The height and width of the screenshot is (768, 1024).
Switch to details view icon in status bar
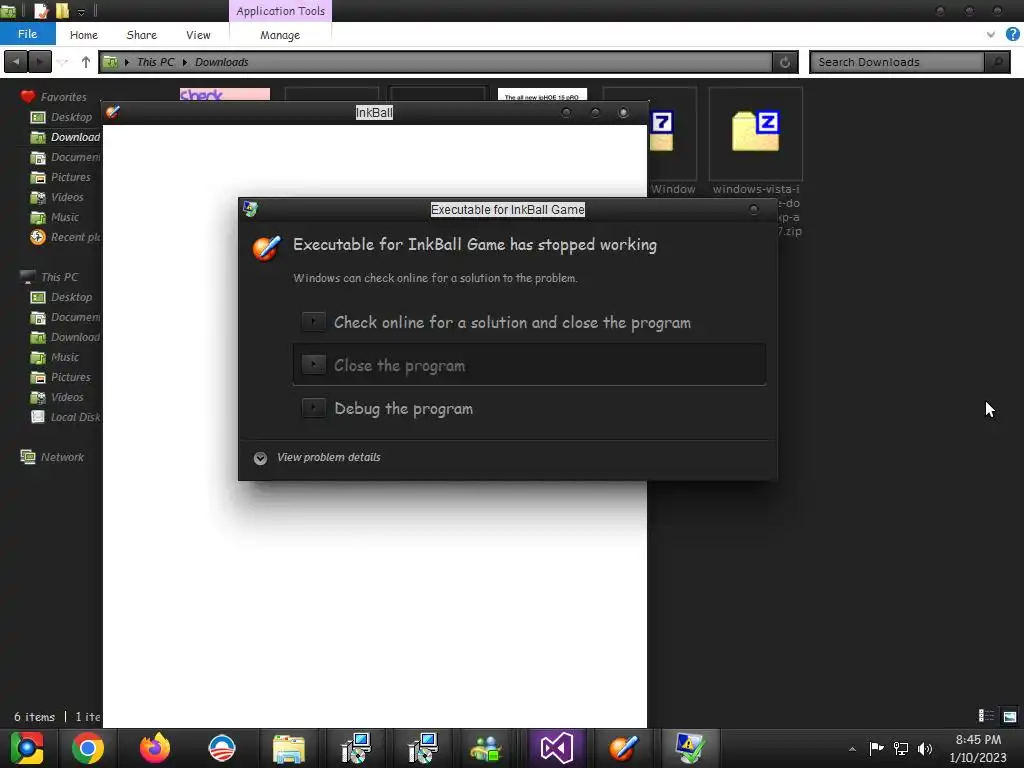[986, 716]
